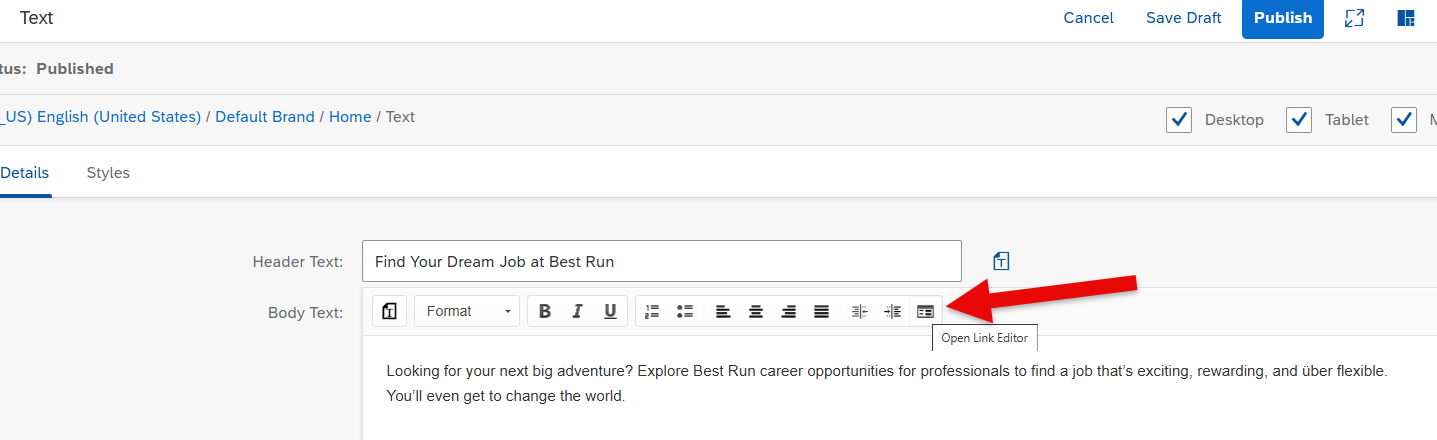Apply Italic formatting in the toolbar
Screen dimensions: 1437x440
[x=577, y=311]
